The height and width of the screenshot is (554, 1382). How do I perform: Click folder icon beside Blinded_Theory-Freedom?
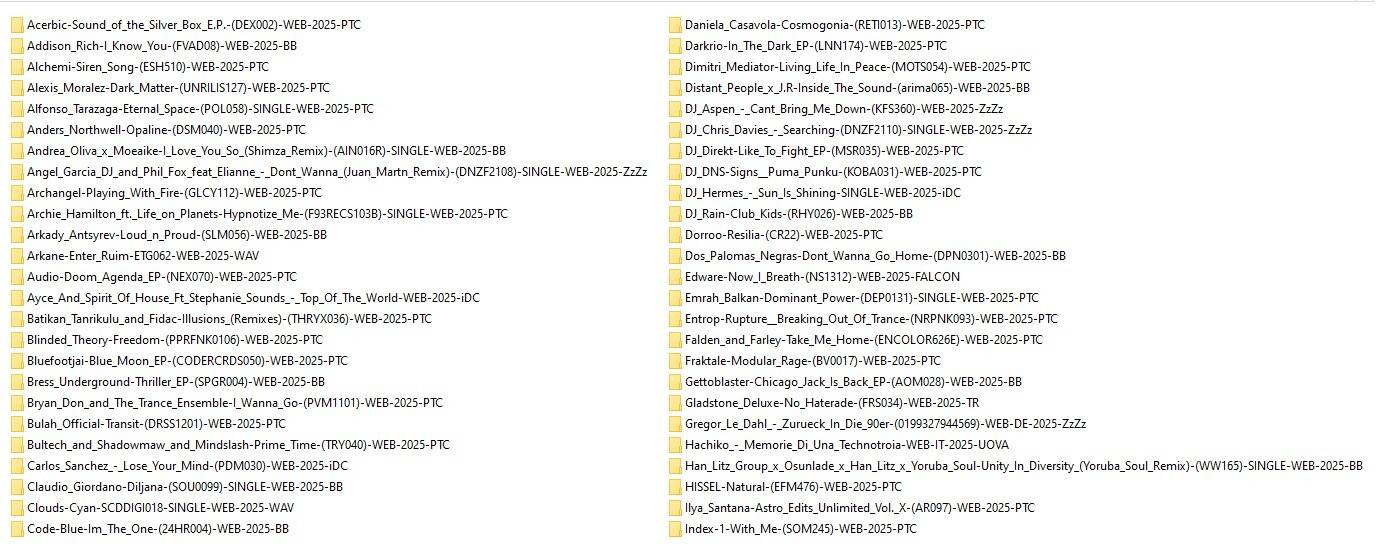pyautogui.click(x=17, y=340)
